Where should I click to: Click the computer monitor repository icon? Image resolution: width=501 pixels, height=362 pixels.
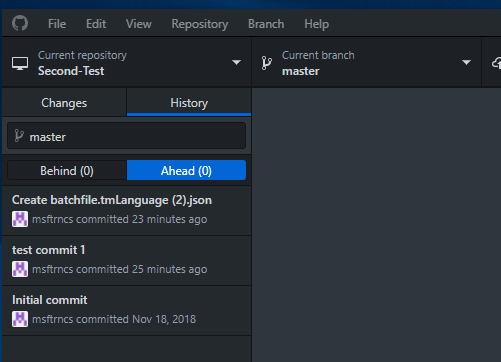[x=20, y=63]
